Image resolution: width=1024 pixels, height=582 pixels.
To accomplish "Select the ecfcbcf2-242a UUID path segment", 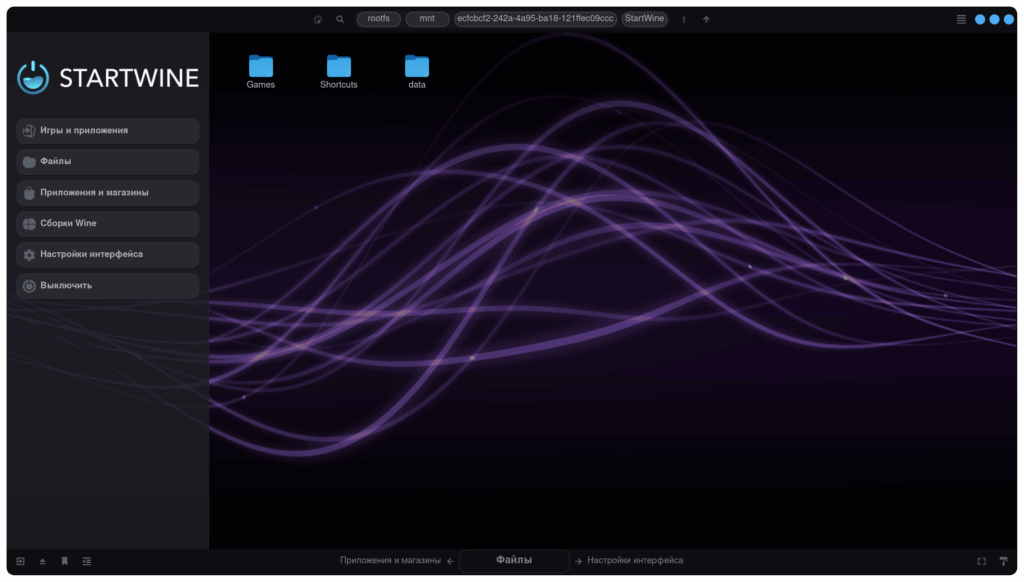I will 536,19.
